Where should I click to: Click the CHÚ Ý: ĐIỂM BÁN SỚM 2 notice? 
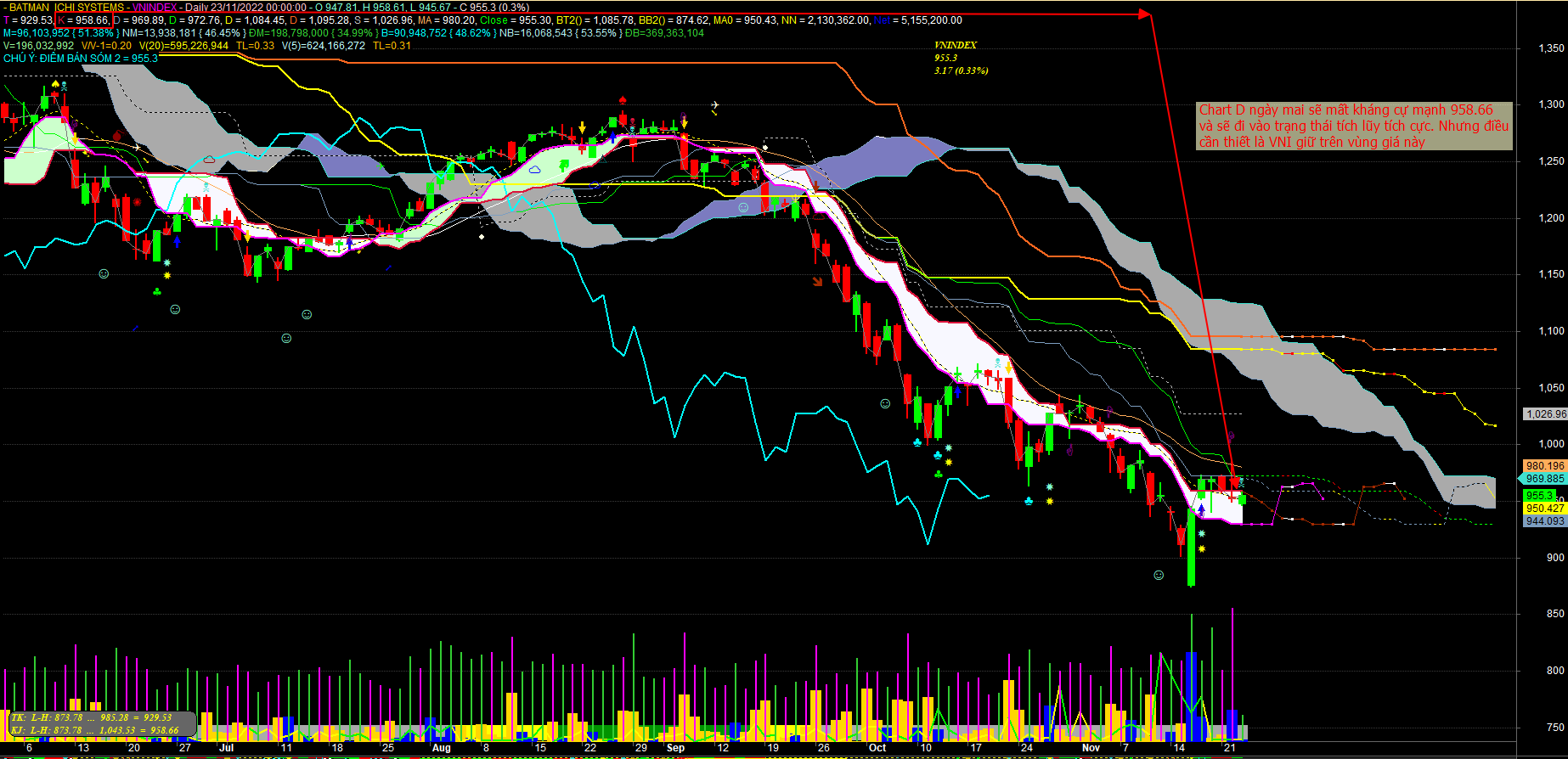pyautogui.click(x=81, y=59)
